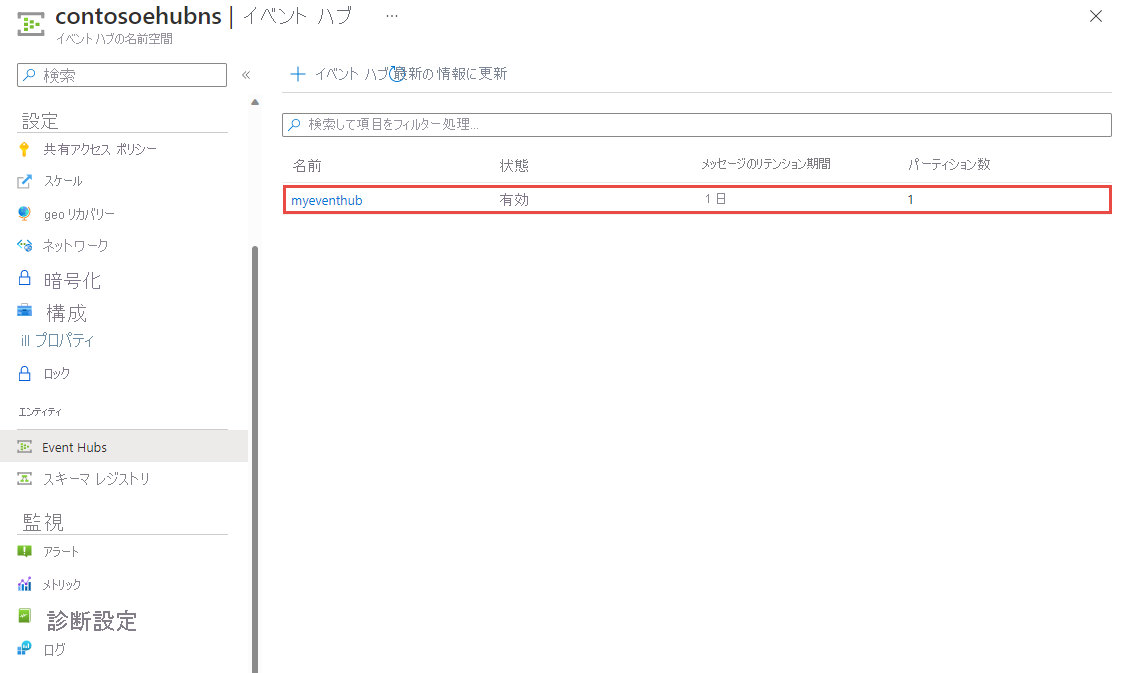Click the sidebar scroll up arrow

coord(255,103)
